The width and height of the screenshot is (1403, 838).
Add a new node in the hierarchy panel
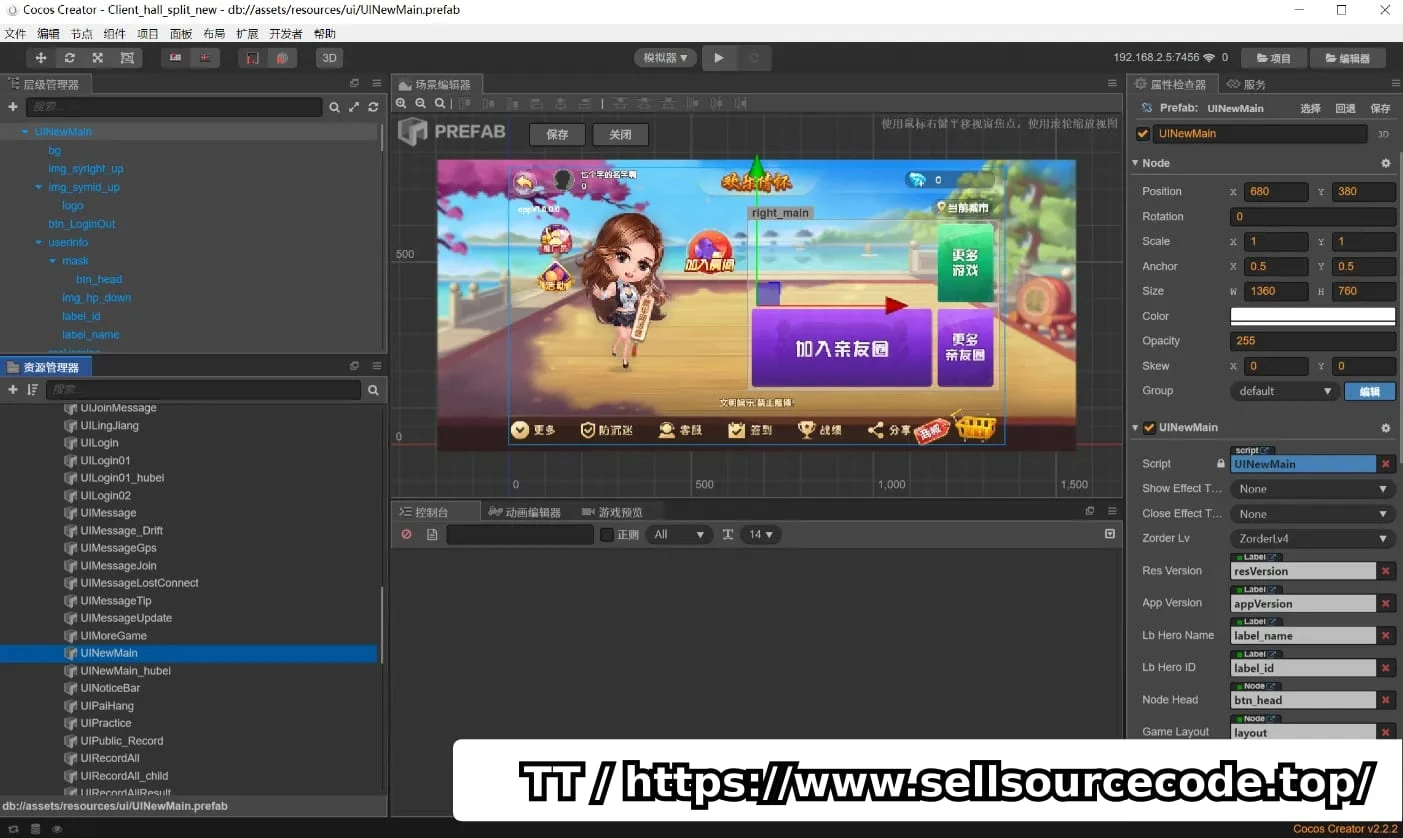pos(13,107)
